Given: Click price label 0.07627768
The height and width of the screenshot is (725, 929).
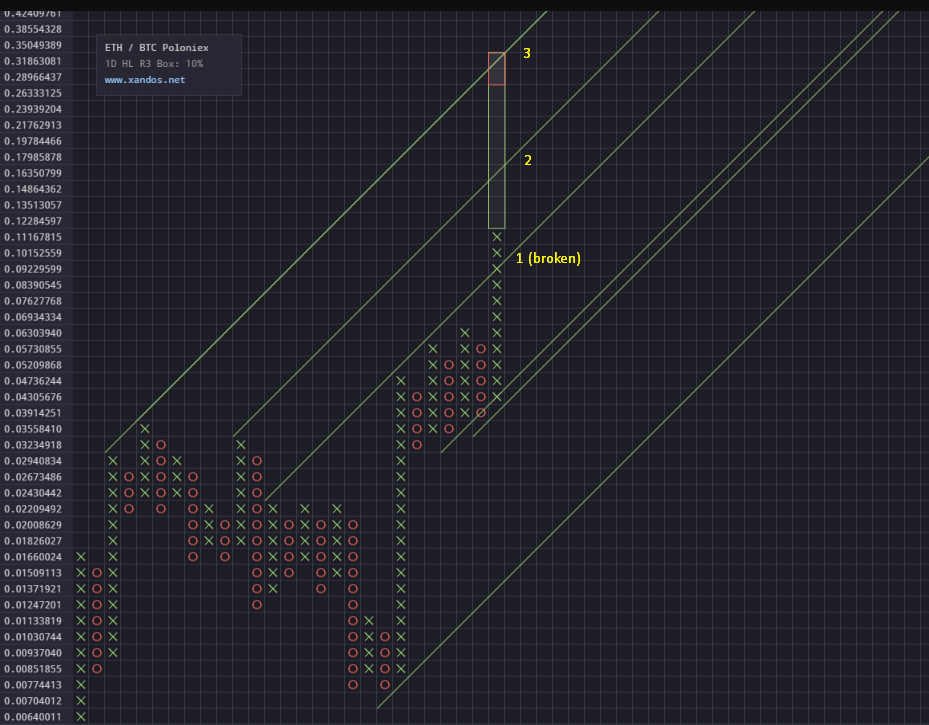Looking at the screenshot, I should [33, 301].
